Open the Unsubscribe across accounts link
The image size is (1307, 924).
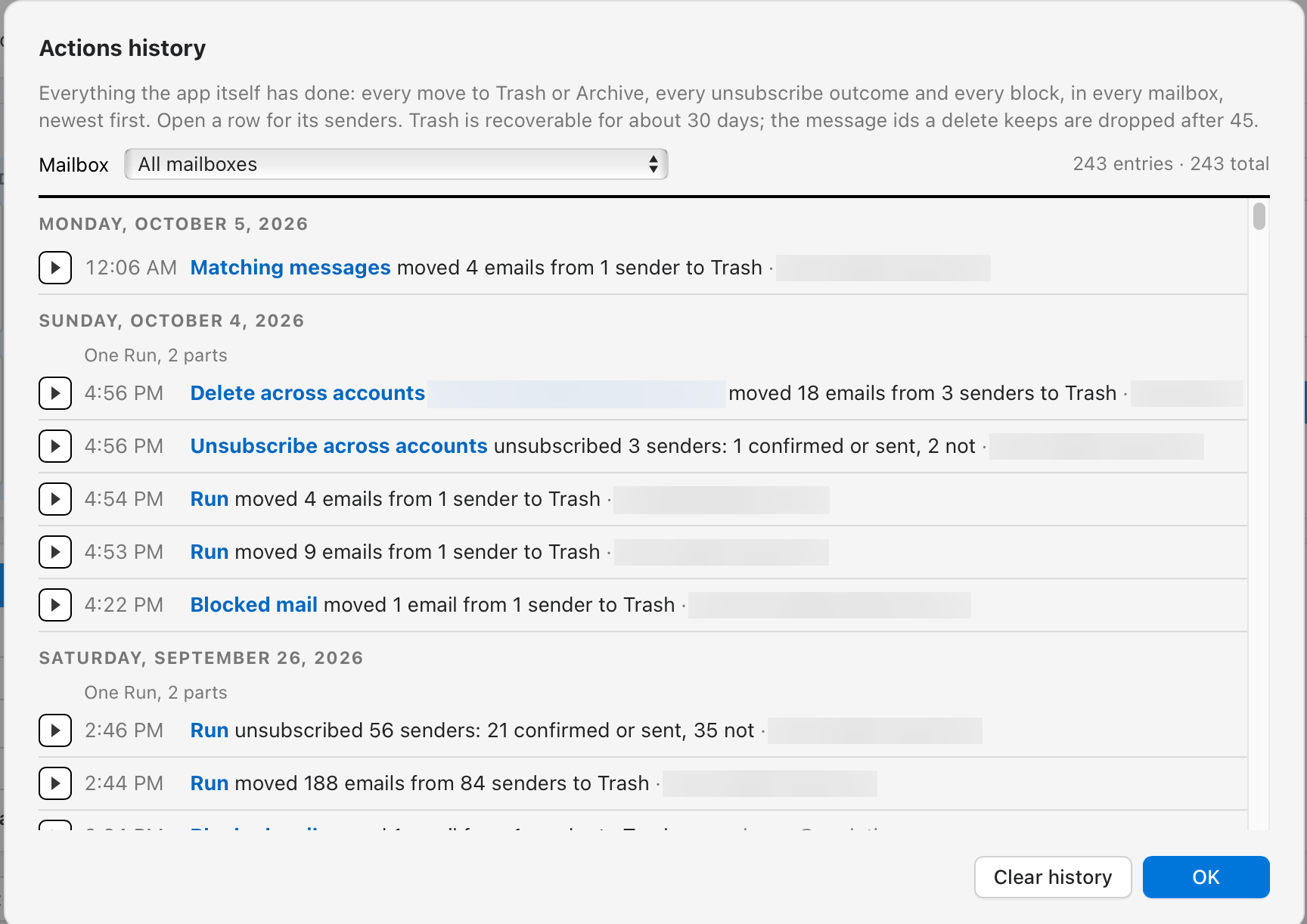point(339,446)
